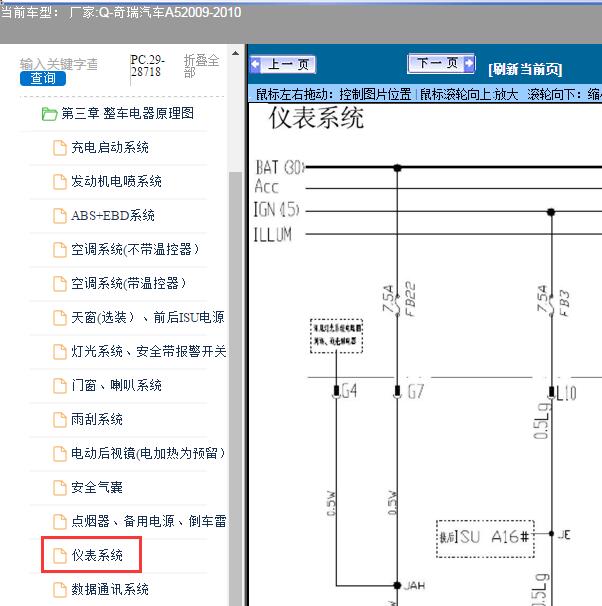Click the G4 connector label
Viewport: 602px width, 606px height.
(x=349, y=391)
